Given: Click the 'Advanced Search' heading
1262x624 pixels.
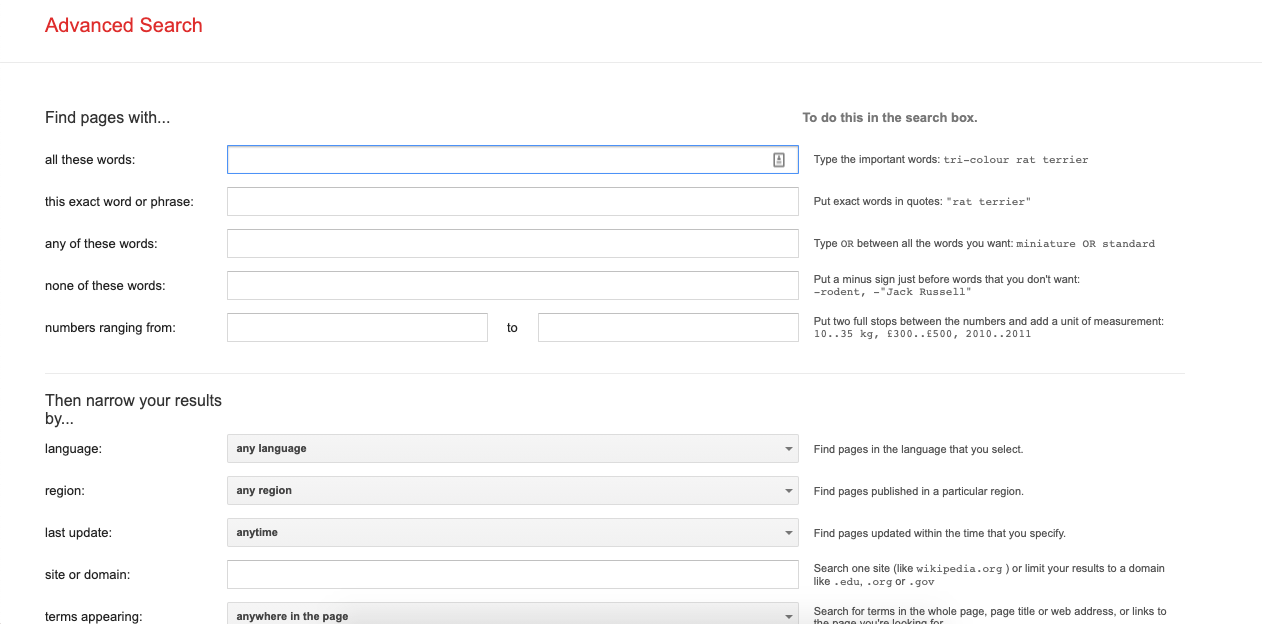Looking at the screenshot, I should (x=124, y=26).
